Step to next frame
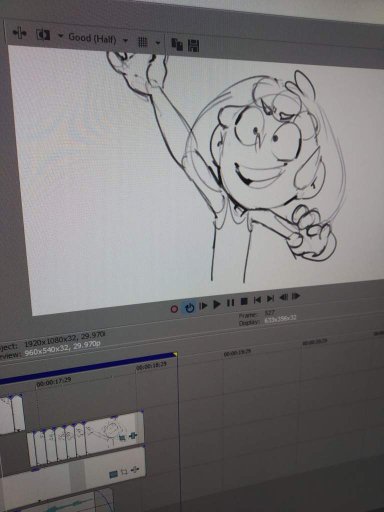This screenshot has width=384, height=512. (296, 296)
